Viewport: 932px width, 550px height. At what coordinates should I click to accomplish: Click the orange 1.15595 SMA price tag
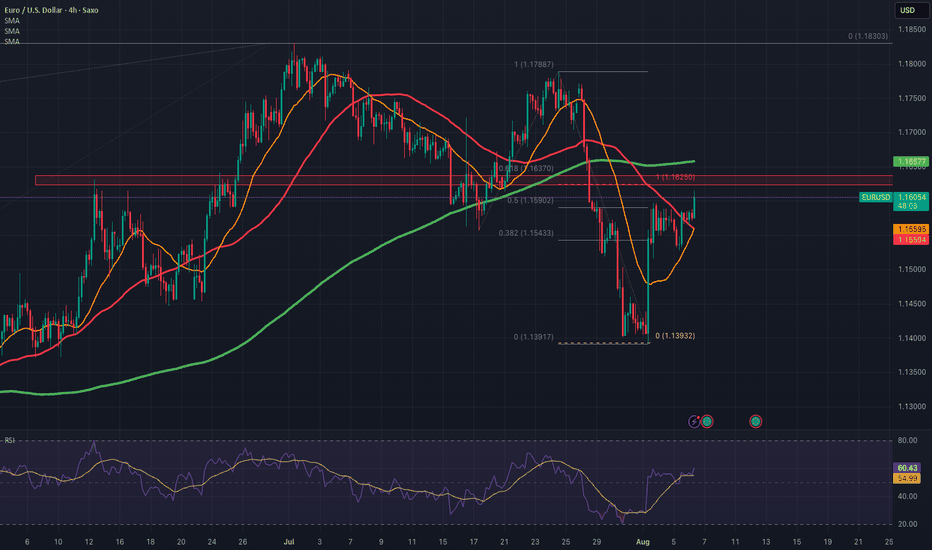tap(911, 229)
